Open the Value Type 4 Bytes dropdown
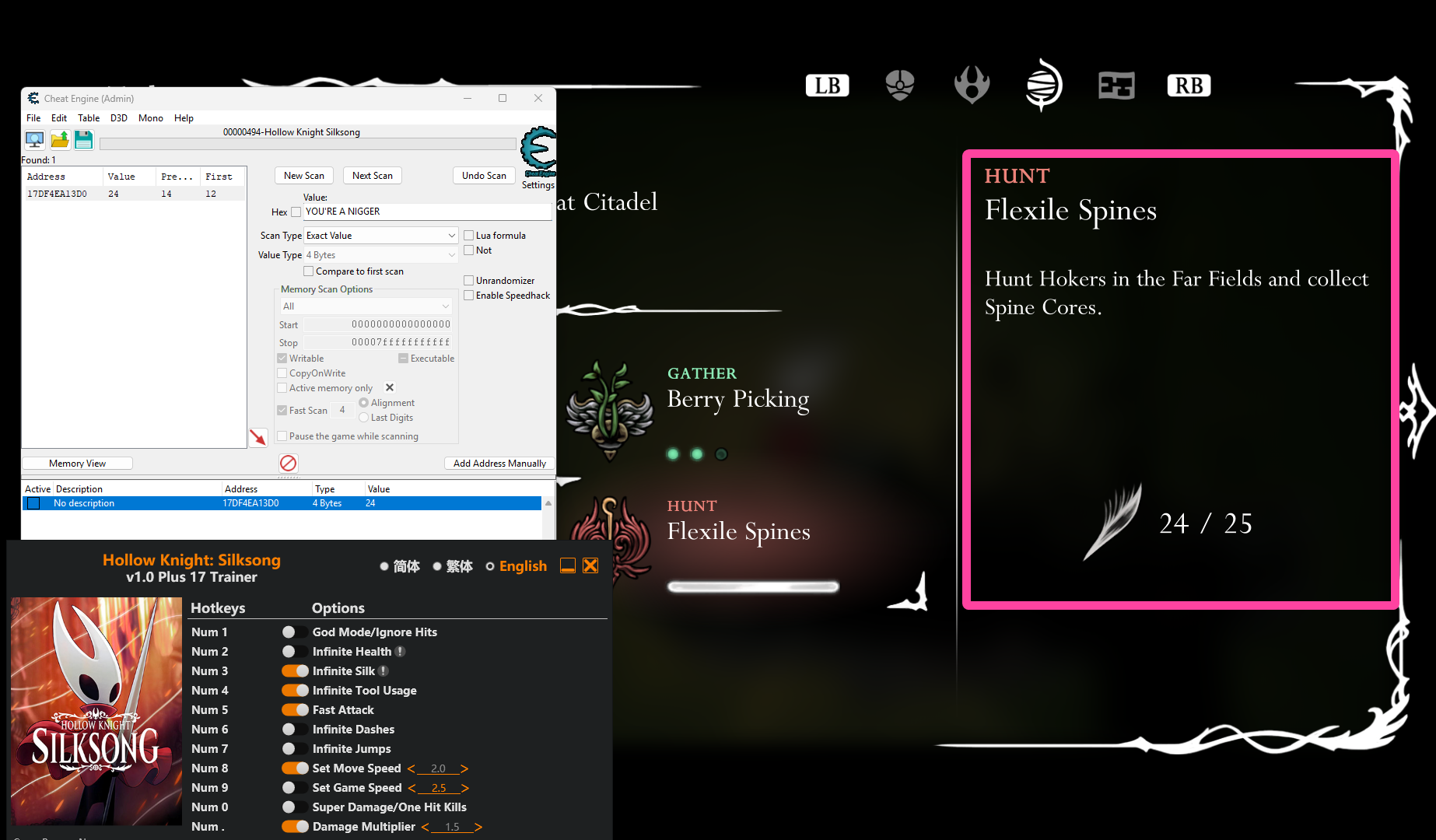Viewport: 1436px width, 840px height. point(380,255)
